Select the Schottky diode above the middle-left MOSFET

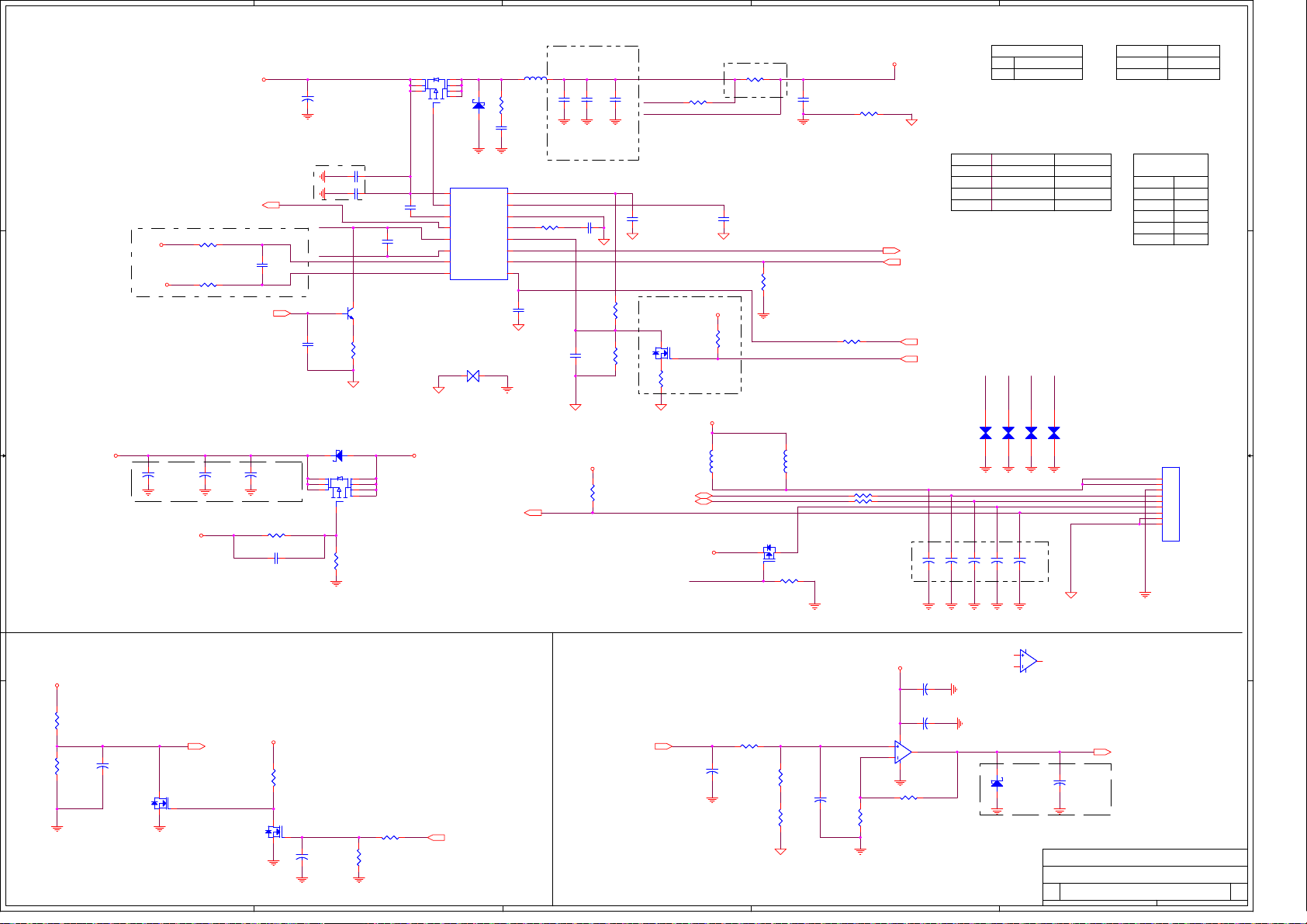338,455
